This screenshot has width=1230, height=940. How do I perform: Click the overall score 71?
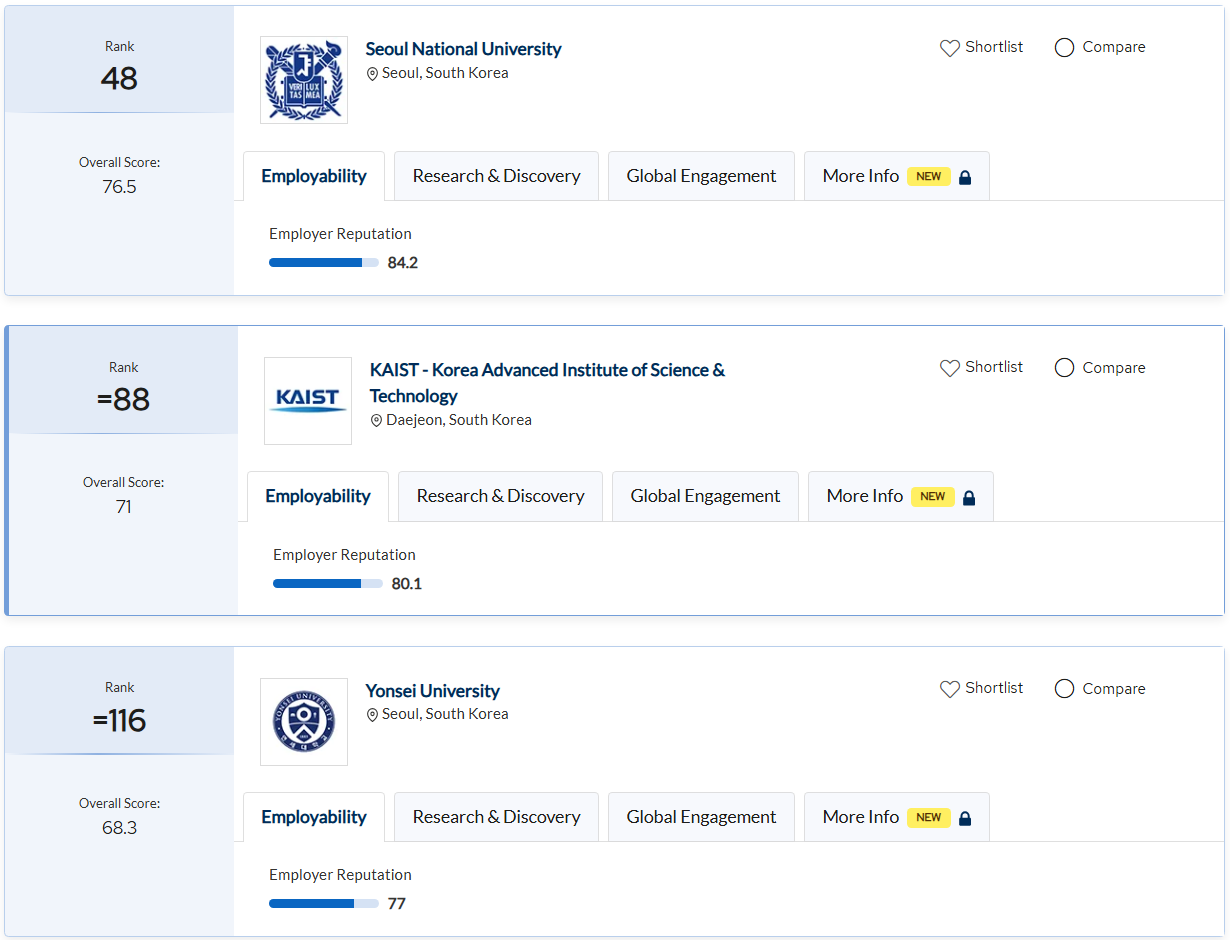[123, 507]
